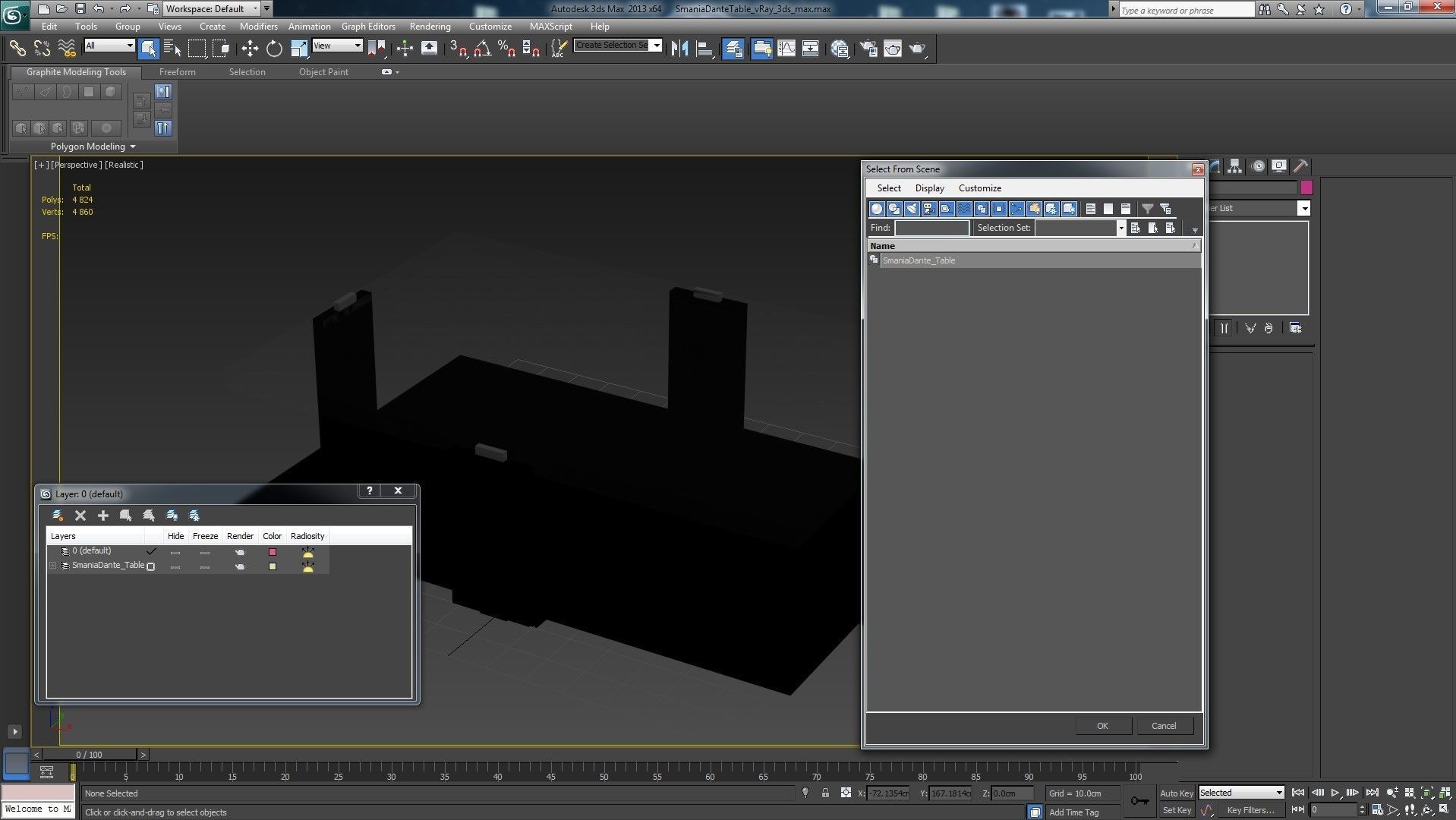The width and height of the screenshot is (1456, 820).
Task: Open Create Selection Set dropdown
Action: [657, 45]
